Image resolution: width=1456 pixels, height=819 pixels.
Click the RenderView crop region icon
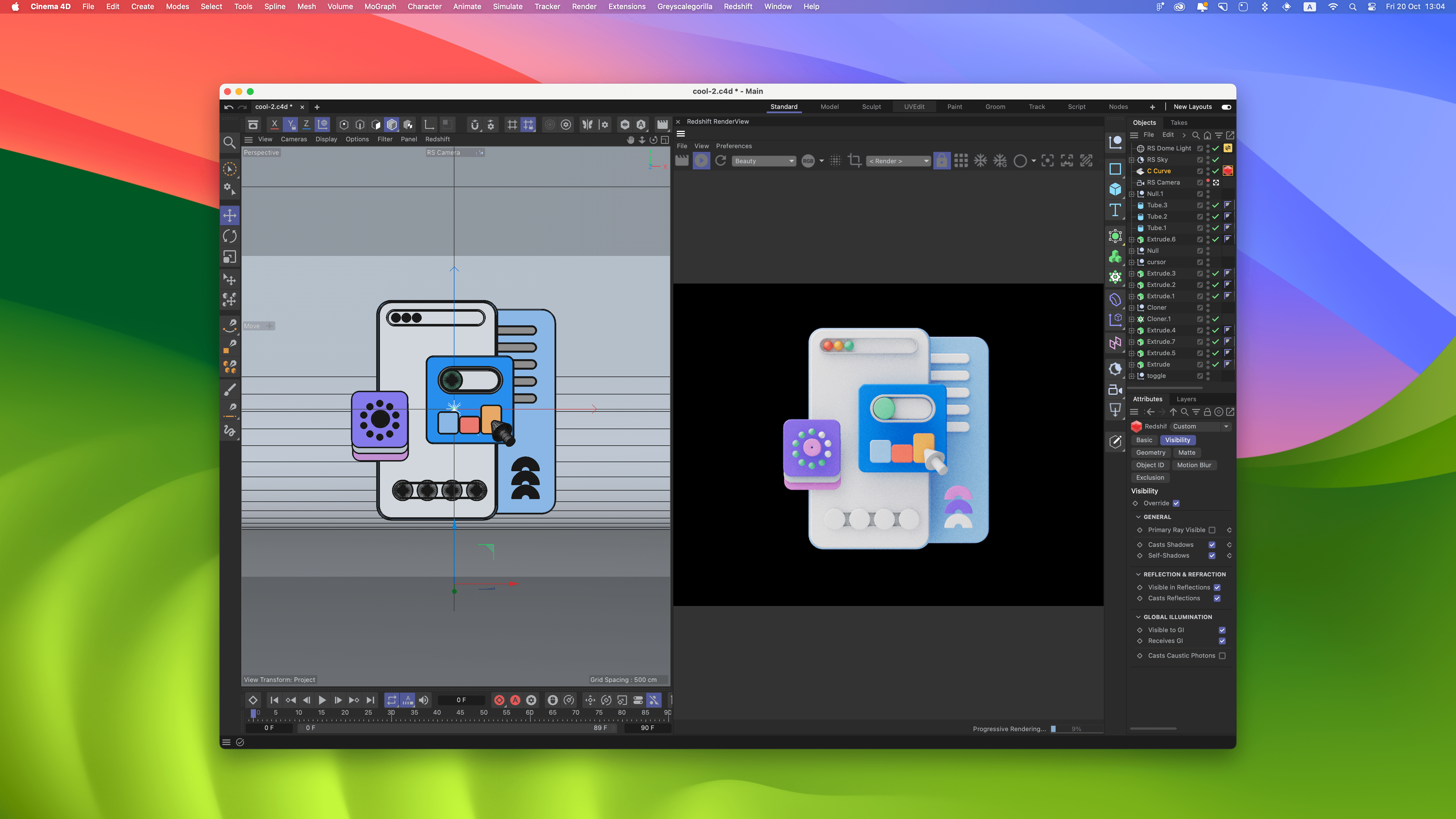tap(855, 161)
